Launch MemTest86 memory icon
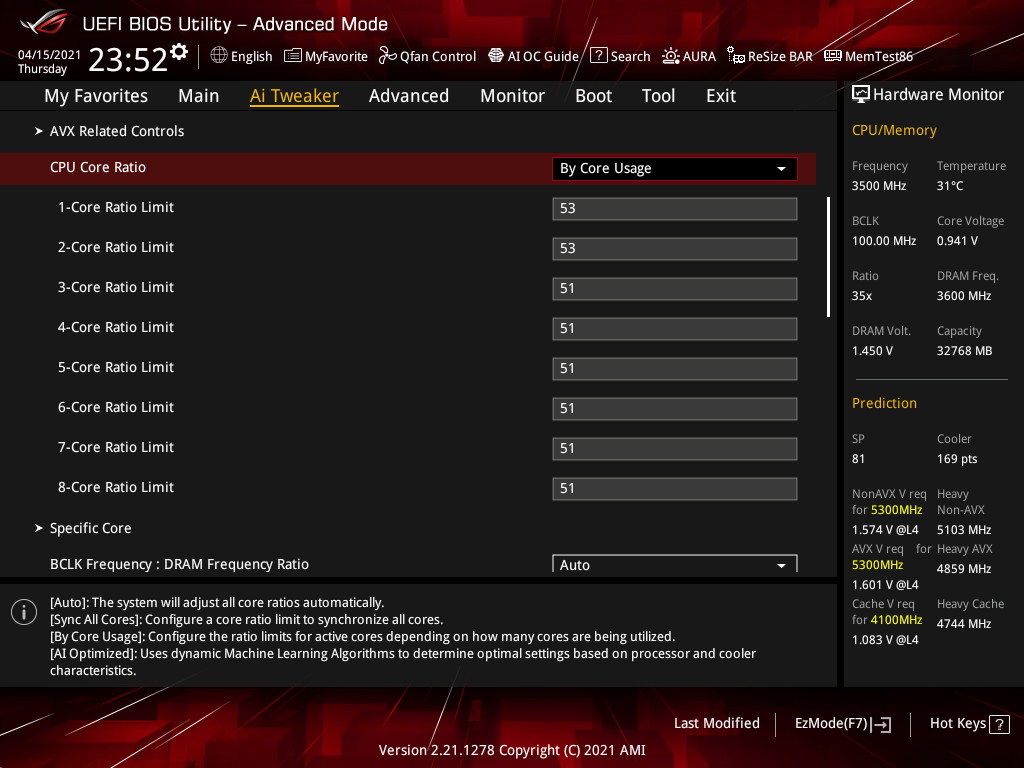This screenshot has height=768, width=1024. coord(833,56)
